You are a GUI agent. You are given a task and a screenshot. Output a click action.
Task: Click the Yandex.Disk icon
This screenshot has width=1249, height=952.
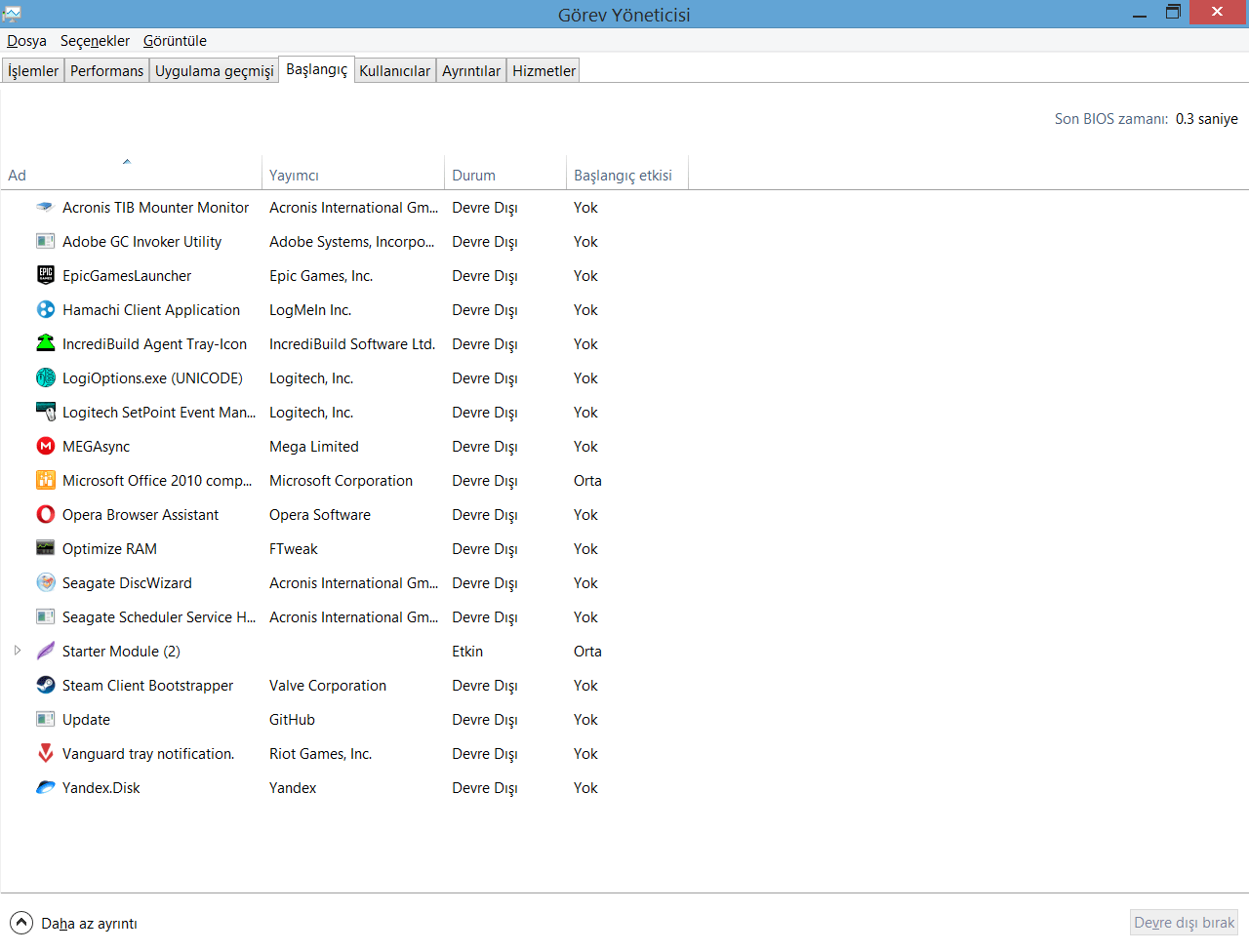(x=45, y=787)
